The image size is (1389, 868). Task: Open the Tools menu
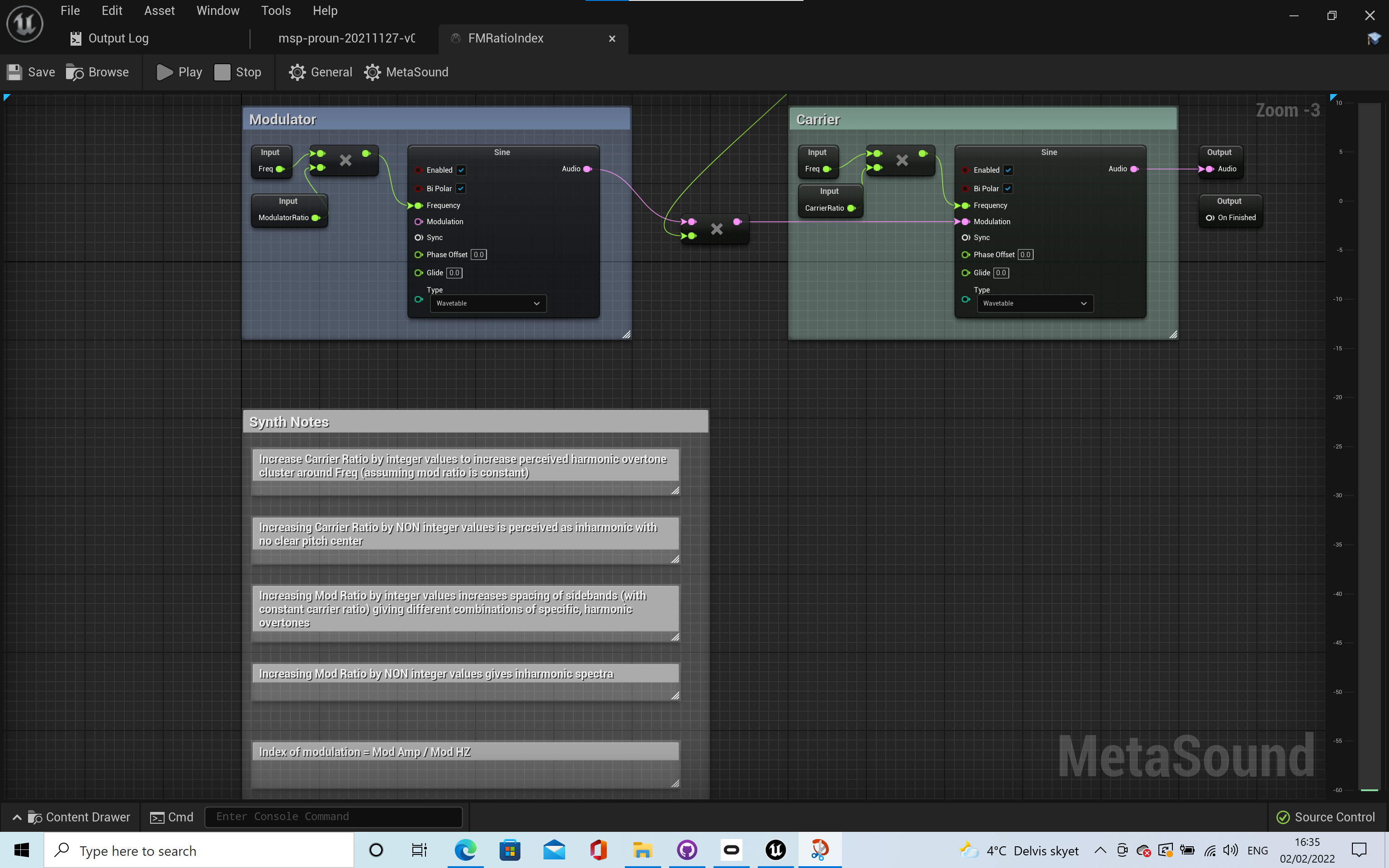pos(276,11)
